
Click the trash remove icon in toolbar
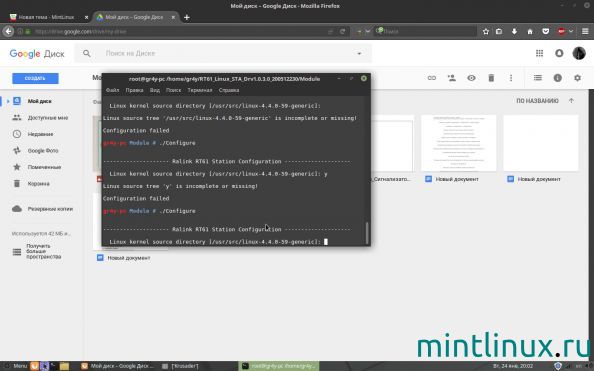point(491,78)
